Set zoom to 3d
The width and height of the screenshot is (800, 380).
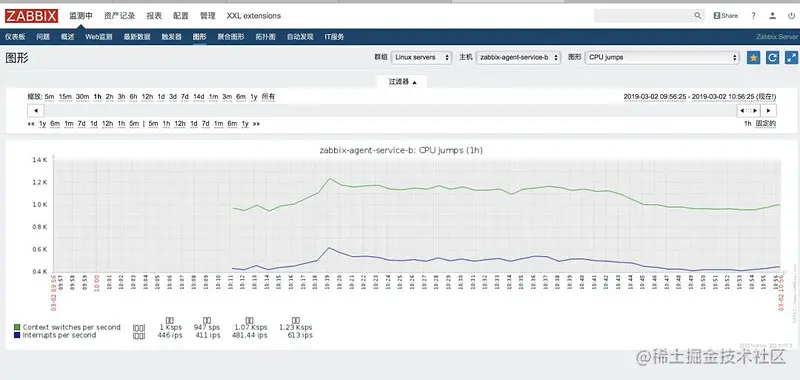click(x=173, y=96)
